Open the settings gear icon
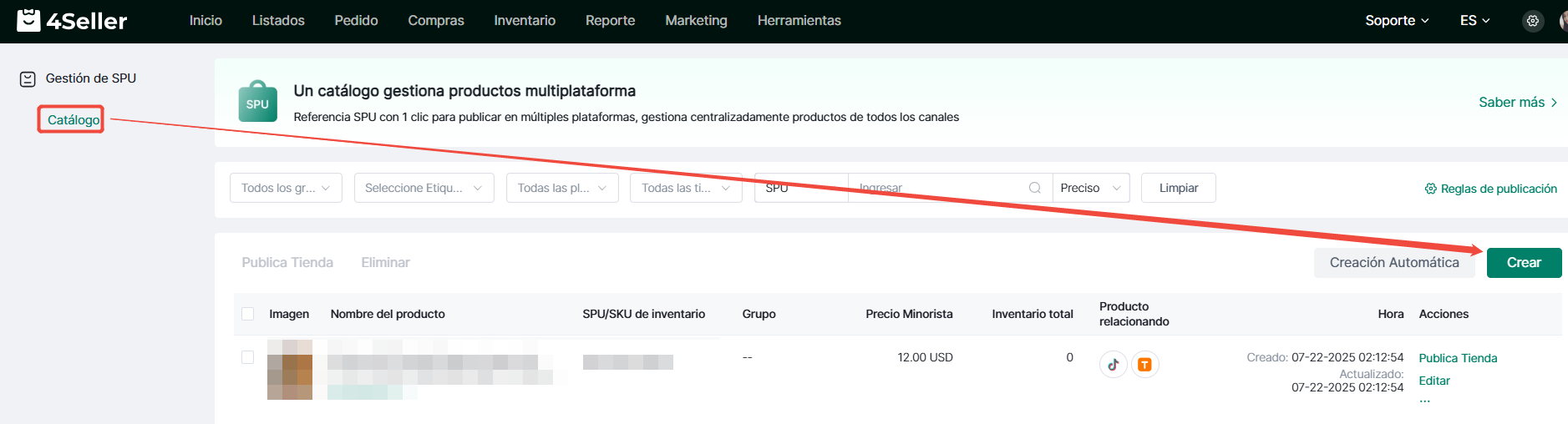Image resolution: width=1568 pixels, height=424 pixels. (1532, 21)
